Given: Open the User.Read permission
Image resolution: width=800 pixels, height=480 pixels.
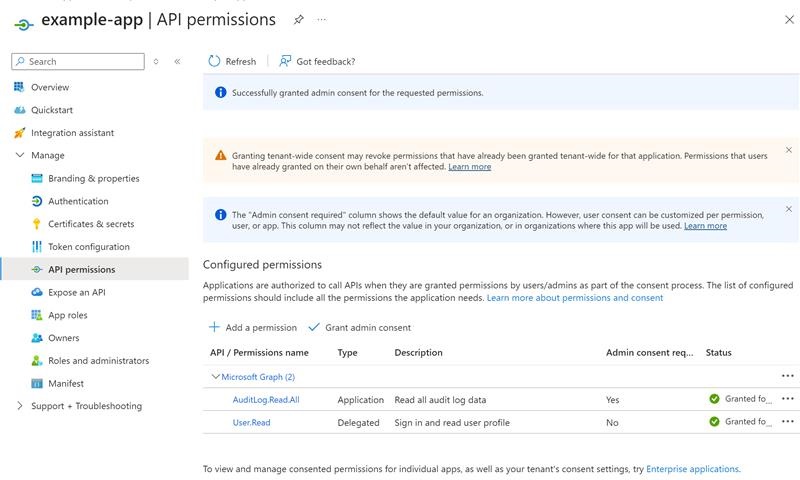Looking at the screenshot, I should (252, 423).
